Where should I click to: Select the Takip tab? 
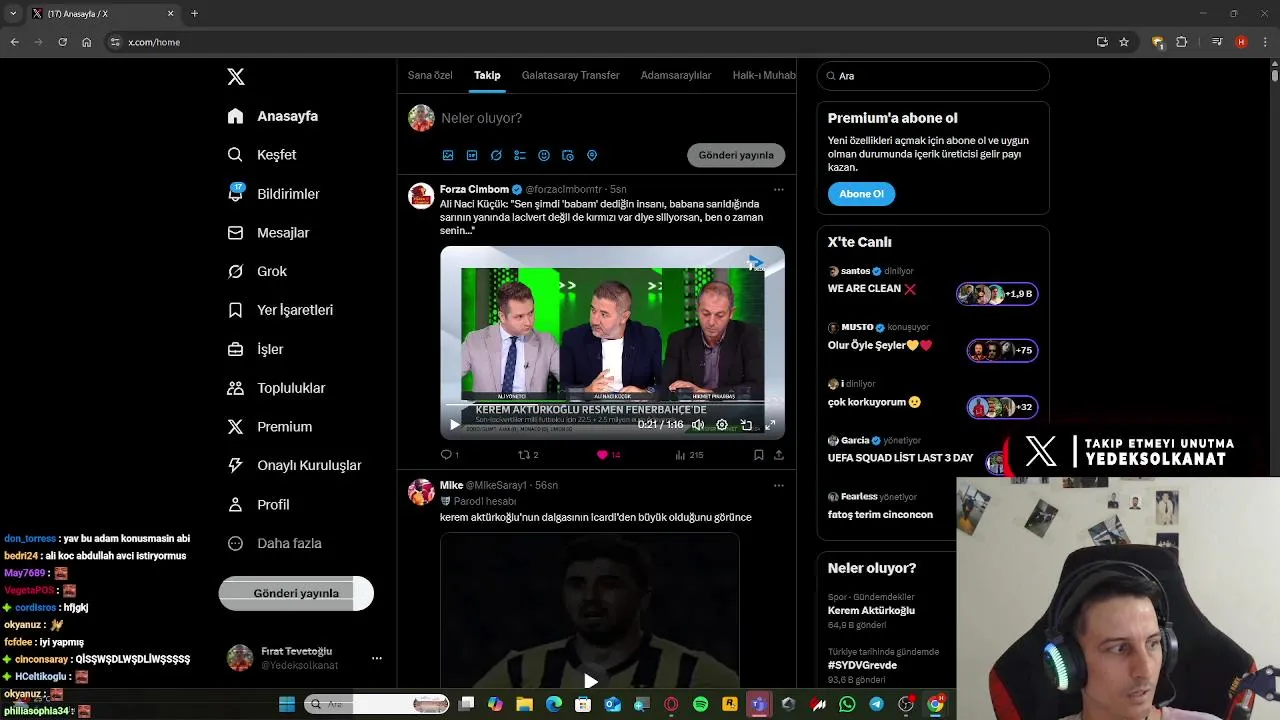(x=487, y=75)
